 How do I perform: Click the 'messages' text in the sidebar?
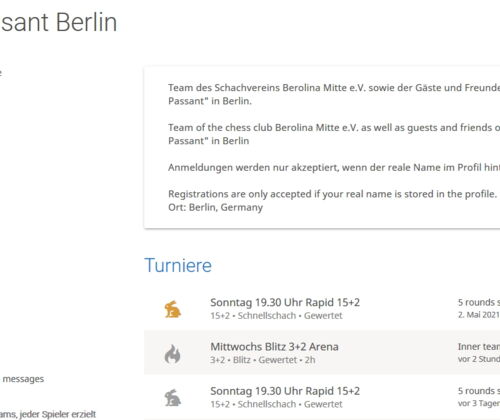tap(23, 379)
